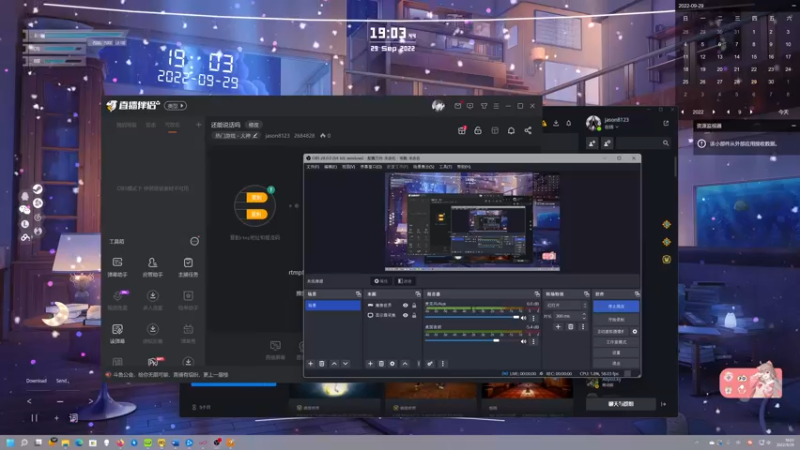Open source properties gear in Sources toolbar

point(392,364)
